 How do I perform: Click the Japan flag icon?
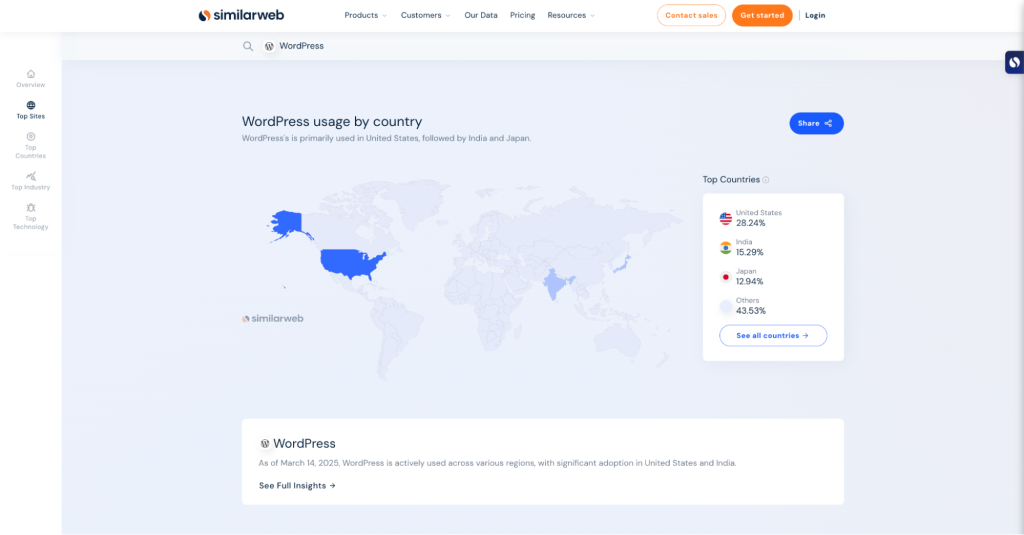pos(726,277)
